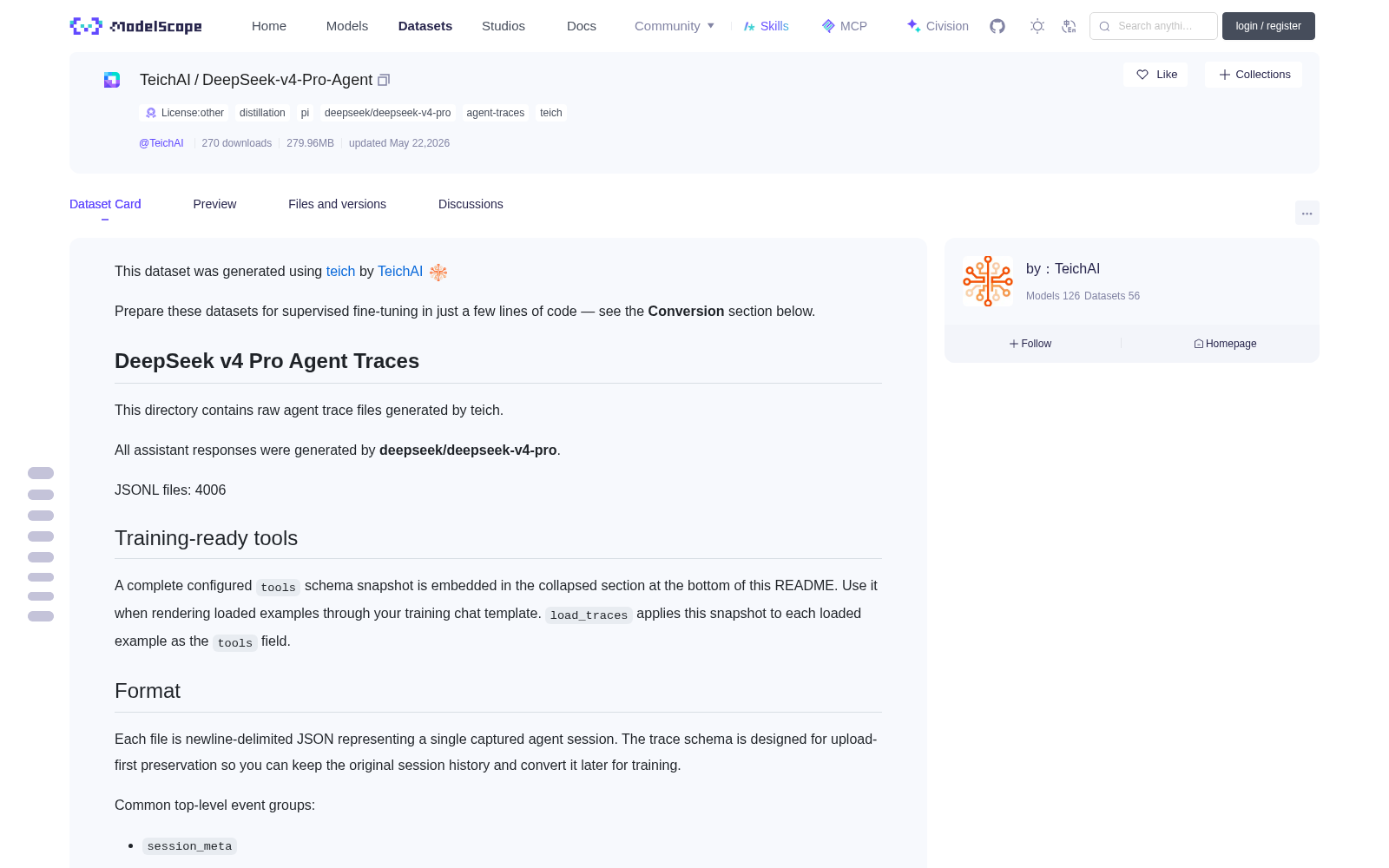Open the Studios menu item
Viewport: 1389px width, 868px height.
point(504,26)
